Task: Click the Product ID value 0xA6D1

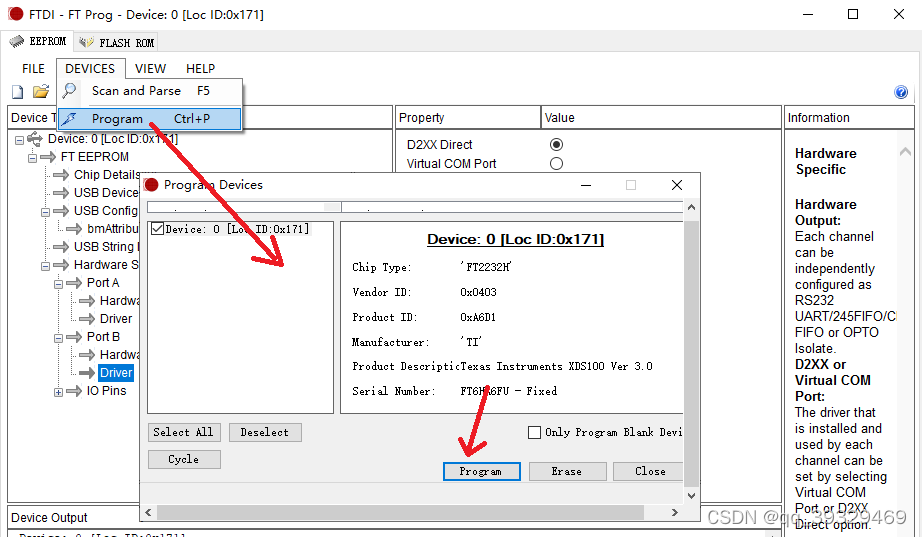Action: tap(478, 317)
